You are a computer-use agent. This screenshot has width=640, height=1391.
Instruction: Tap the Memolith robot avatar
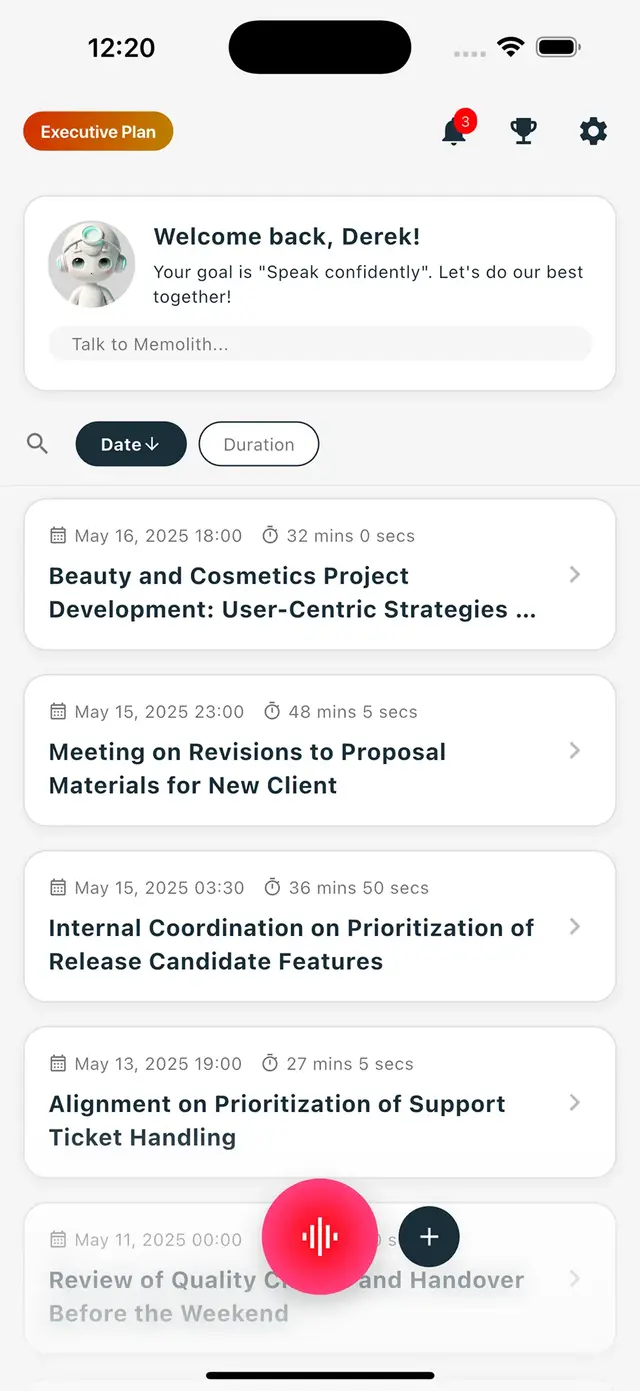(91, 264)
